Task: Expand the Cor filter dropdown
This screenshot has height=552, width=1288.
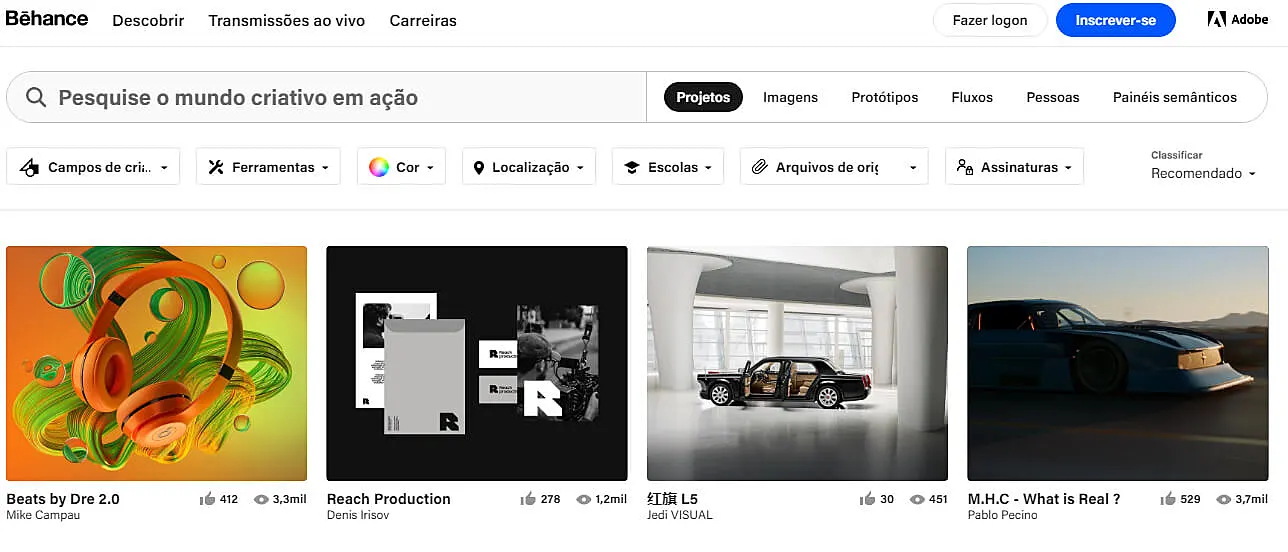Action: click(x=401, y=167)
